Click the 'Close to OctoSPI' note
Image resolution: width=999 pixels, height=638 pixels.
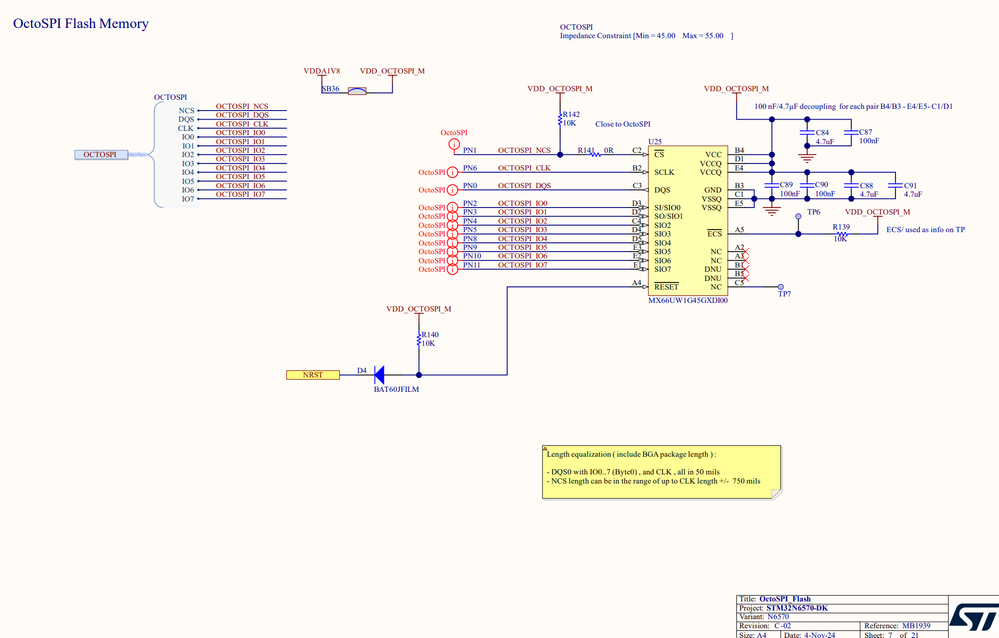coord(623,124)
